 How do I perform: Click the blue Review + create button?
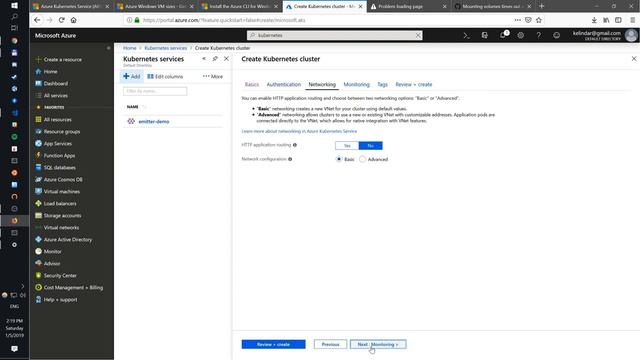pyautogui.click(x=273, y=344)
